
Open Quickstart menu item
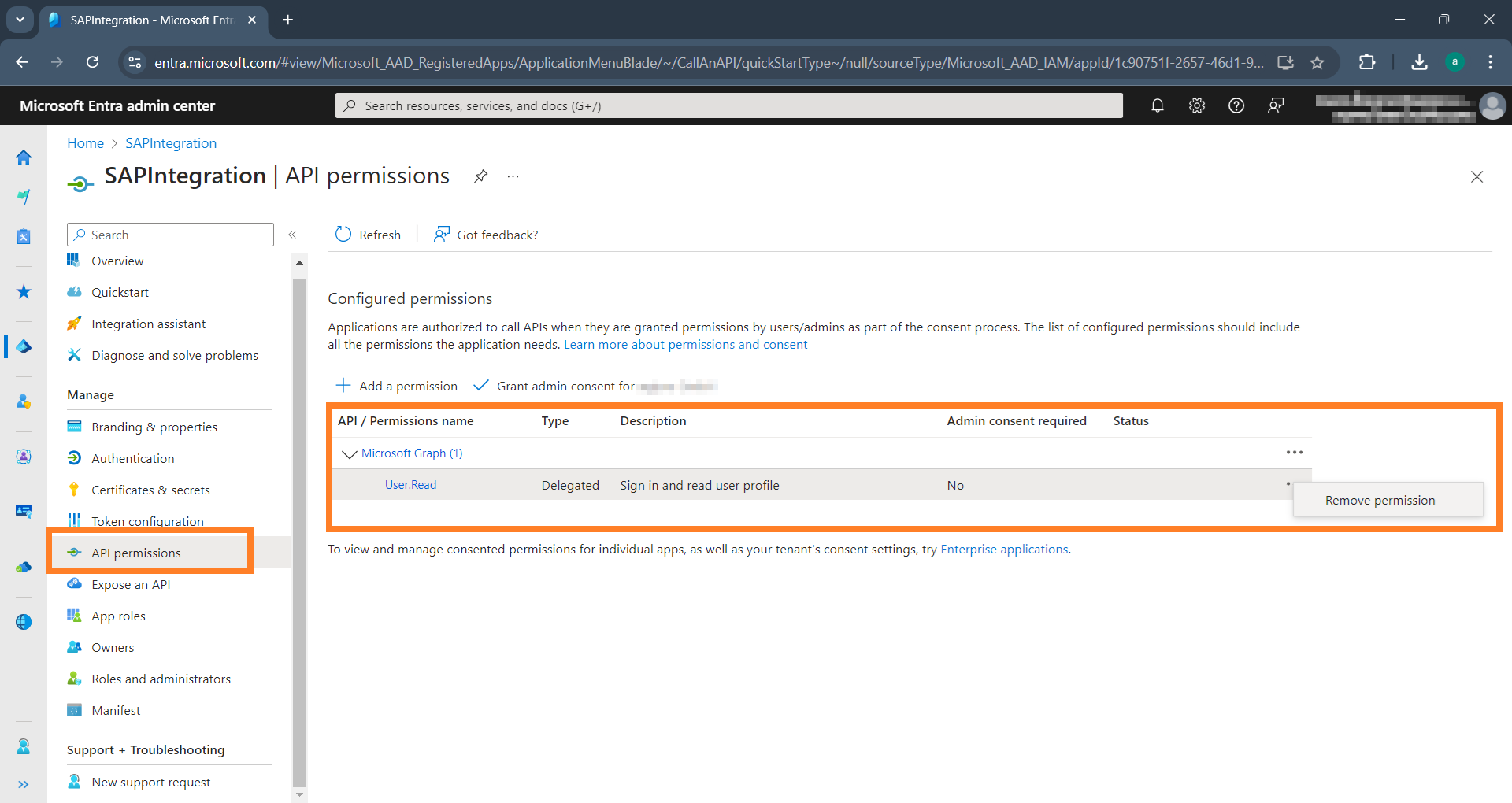click(x=120, y=292)
